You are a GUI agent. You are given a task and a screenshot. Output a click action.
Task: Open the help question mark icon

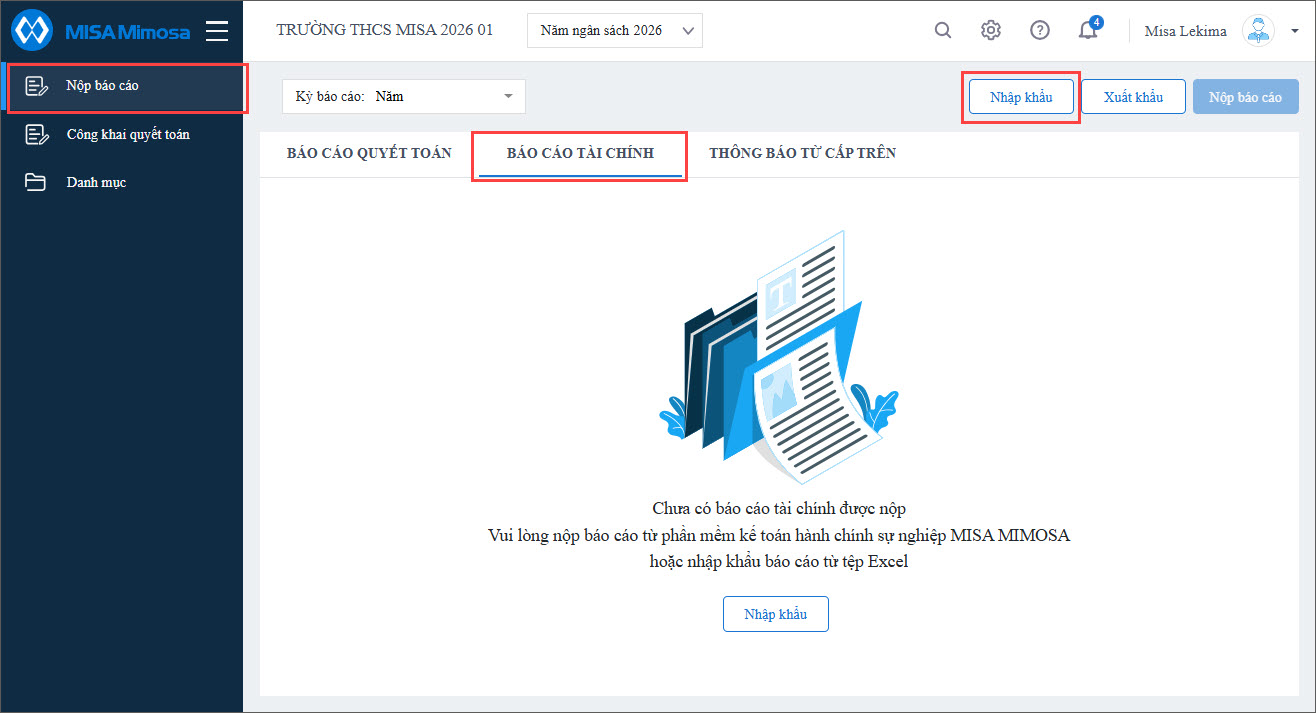click(x=1040, y=30)
